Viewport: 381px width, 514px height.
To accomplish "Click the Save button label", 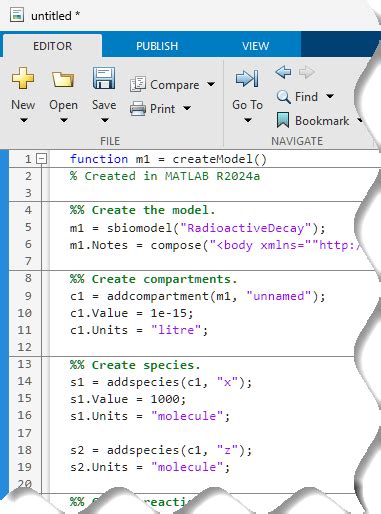I will [104, 105].
